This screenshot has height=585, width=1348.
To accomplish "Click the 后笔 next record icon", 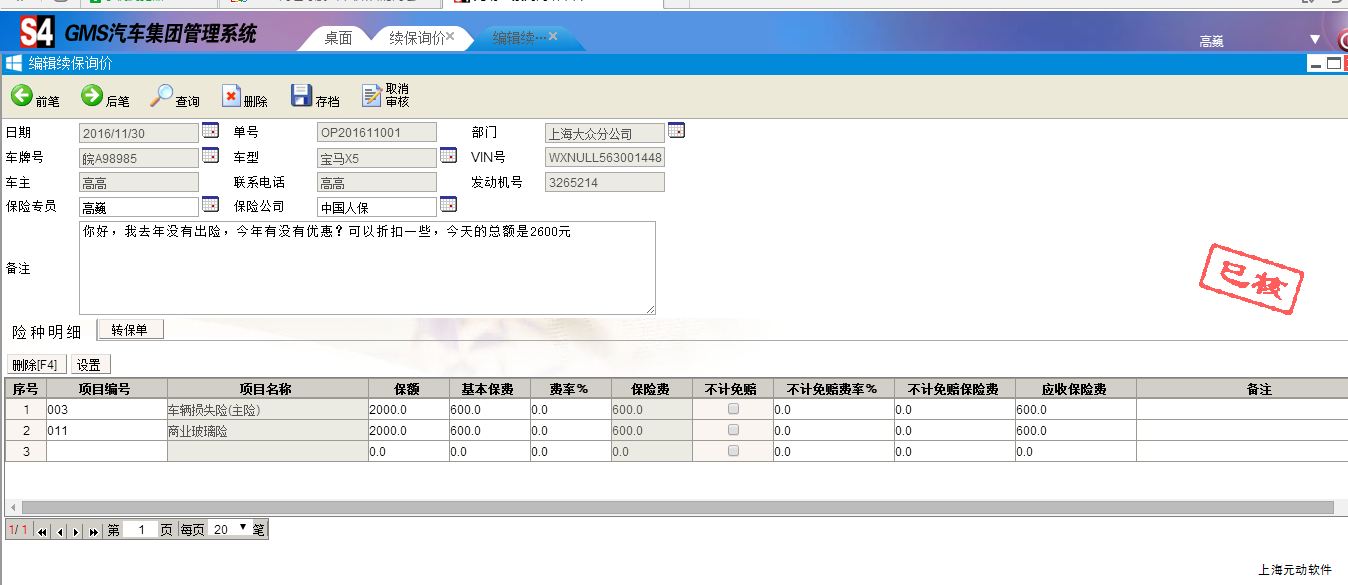I will pyautogui.click(x=92, y=96).
